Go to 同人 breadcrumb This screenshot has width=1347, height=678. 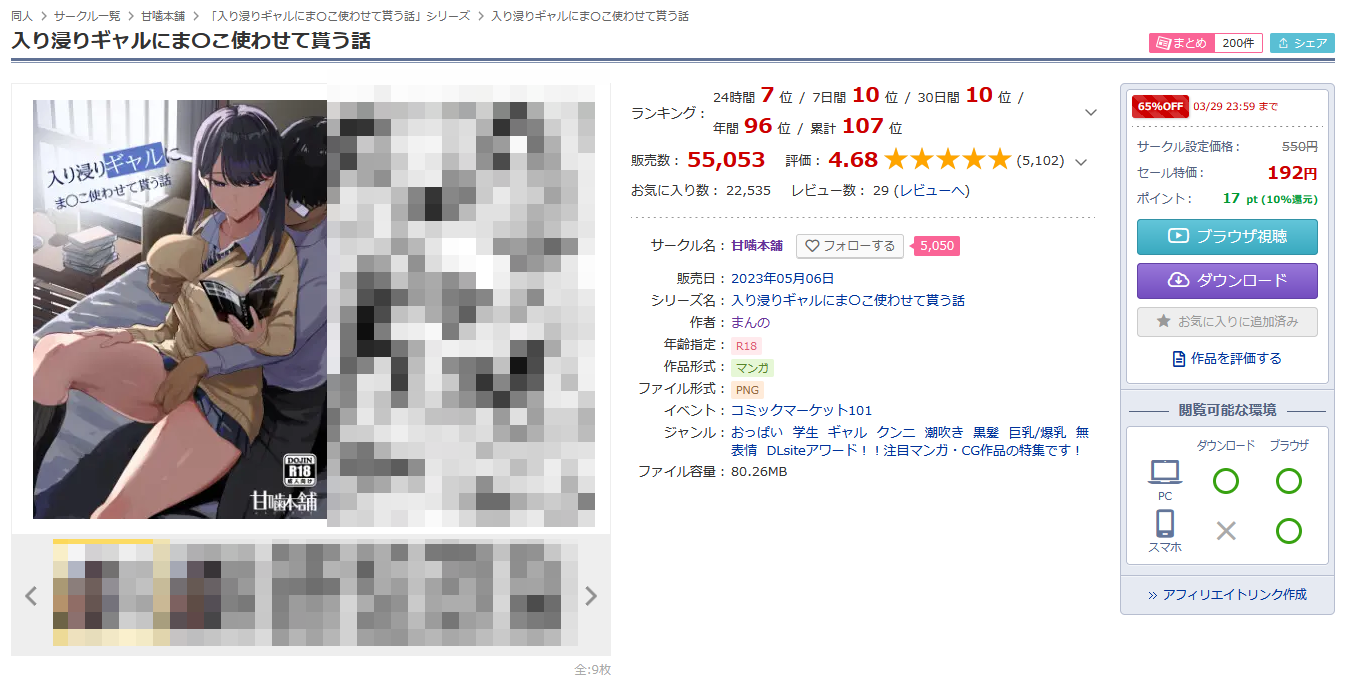pos(22,16)
